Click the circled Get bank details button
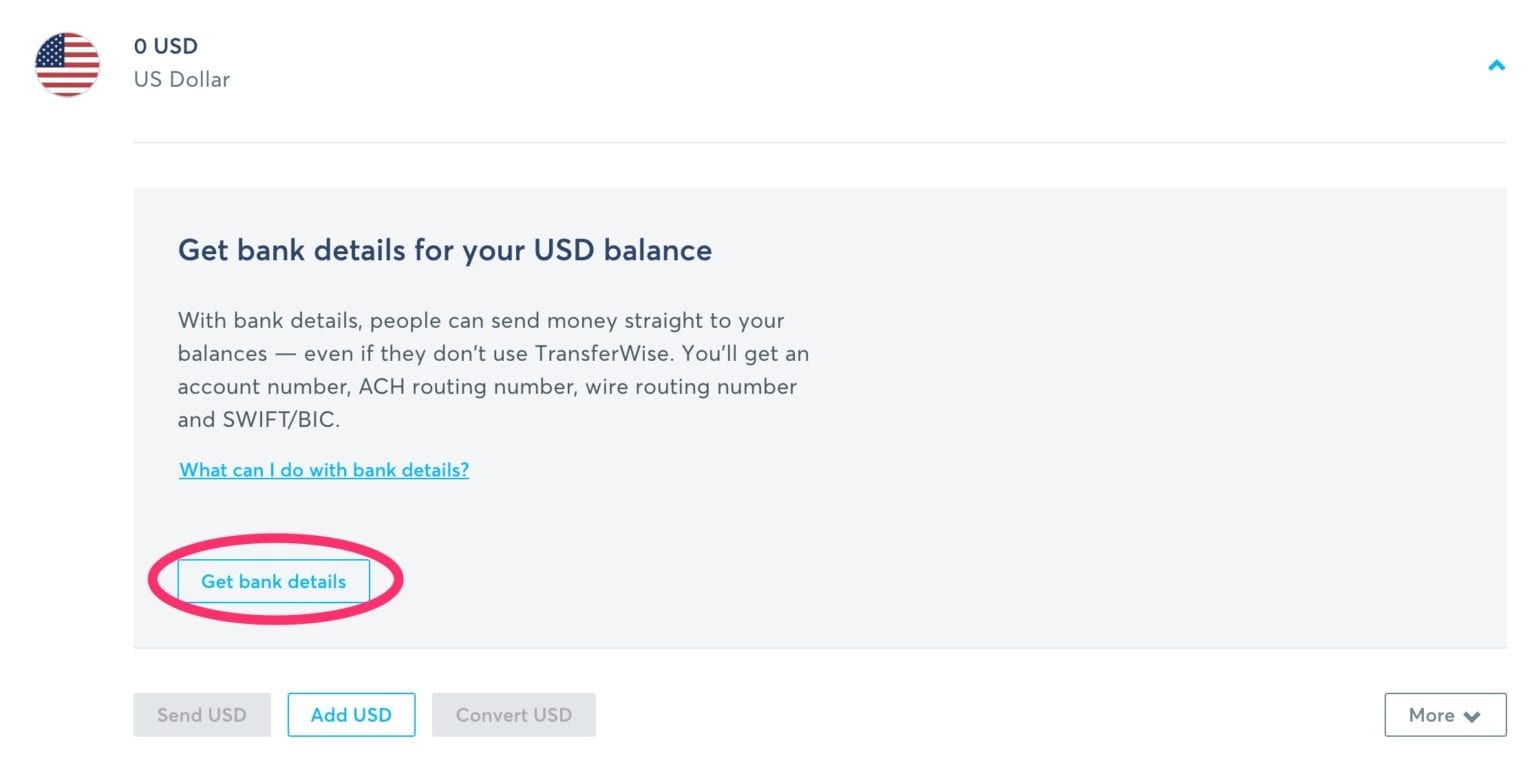The image size is (1536, 774). tap(274, 580)
